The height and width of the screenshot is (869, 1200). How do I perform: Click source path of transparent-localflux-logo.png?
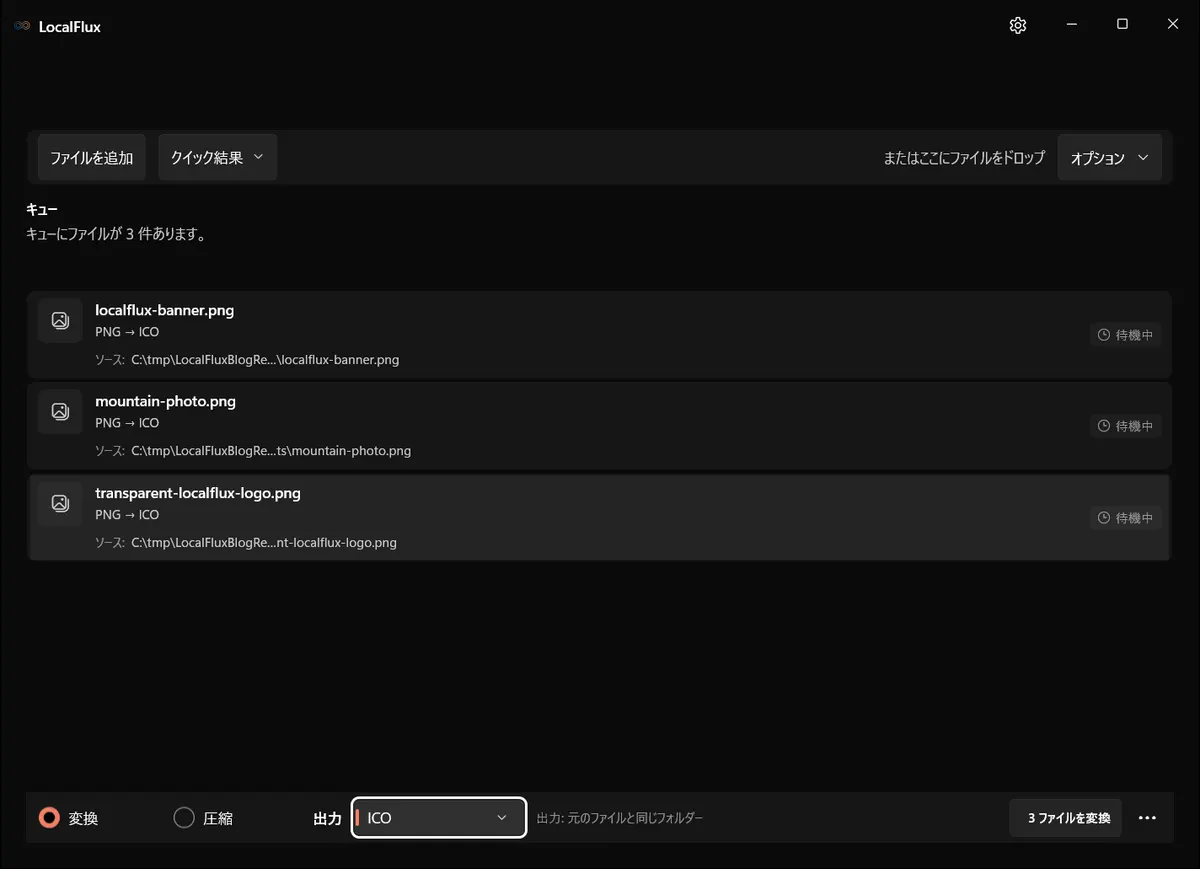[264, 543]
